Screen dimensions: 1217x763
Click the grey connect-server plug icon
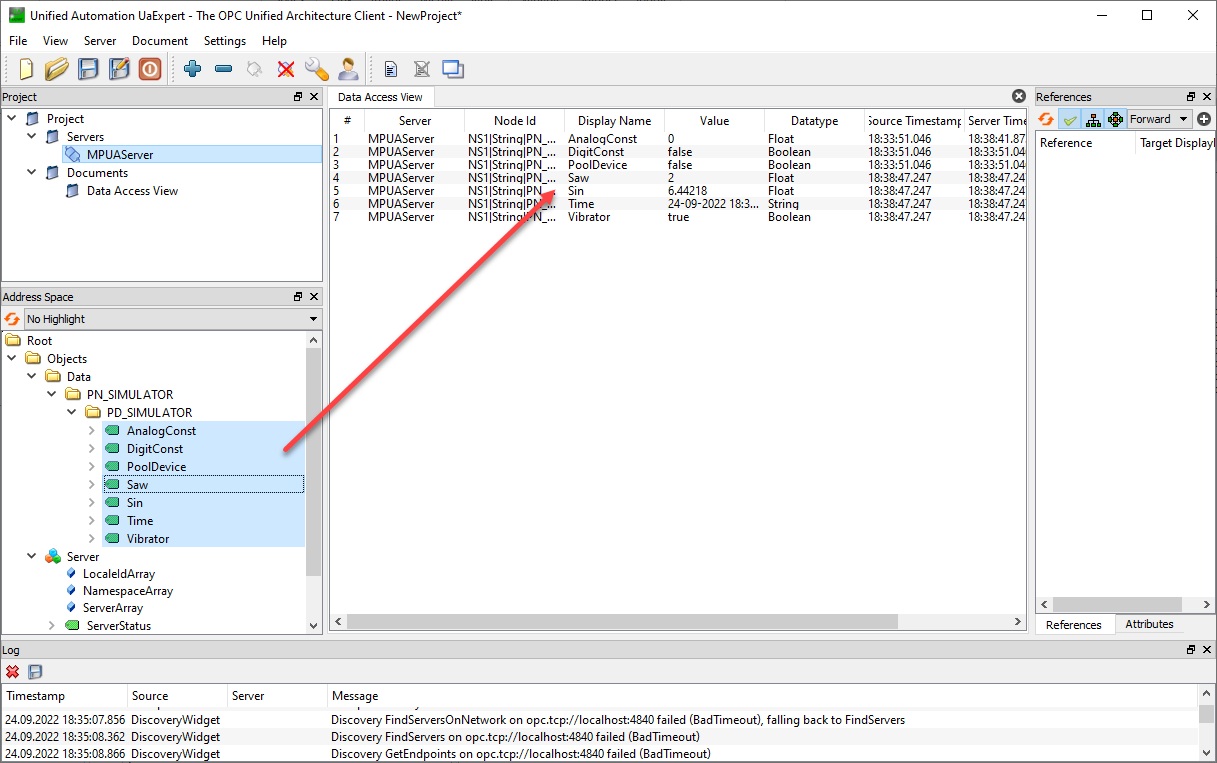pyautogui.click(x=254, y=69)
